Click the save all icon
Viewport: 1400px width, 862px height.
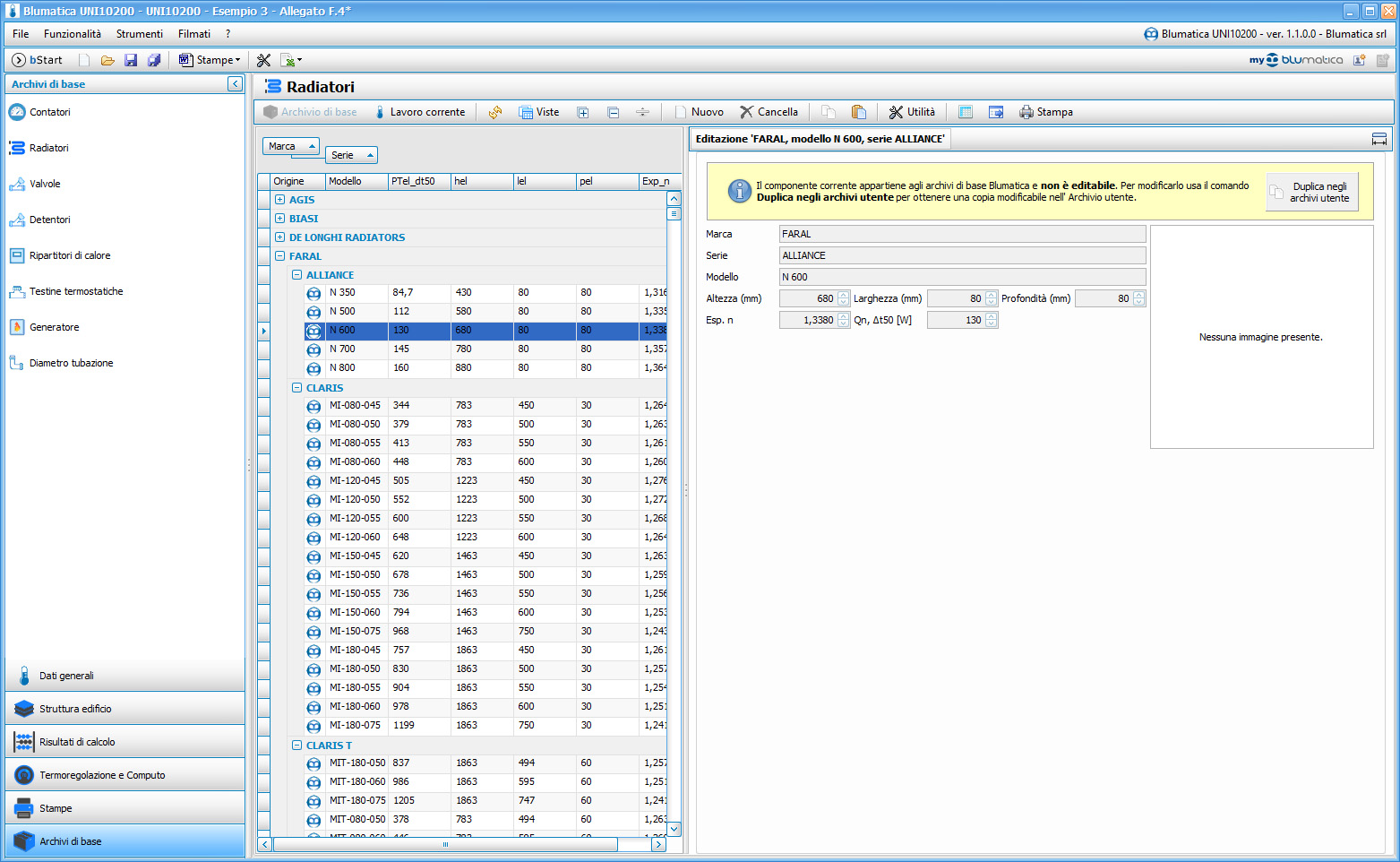click(154, 60)
